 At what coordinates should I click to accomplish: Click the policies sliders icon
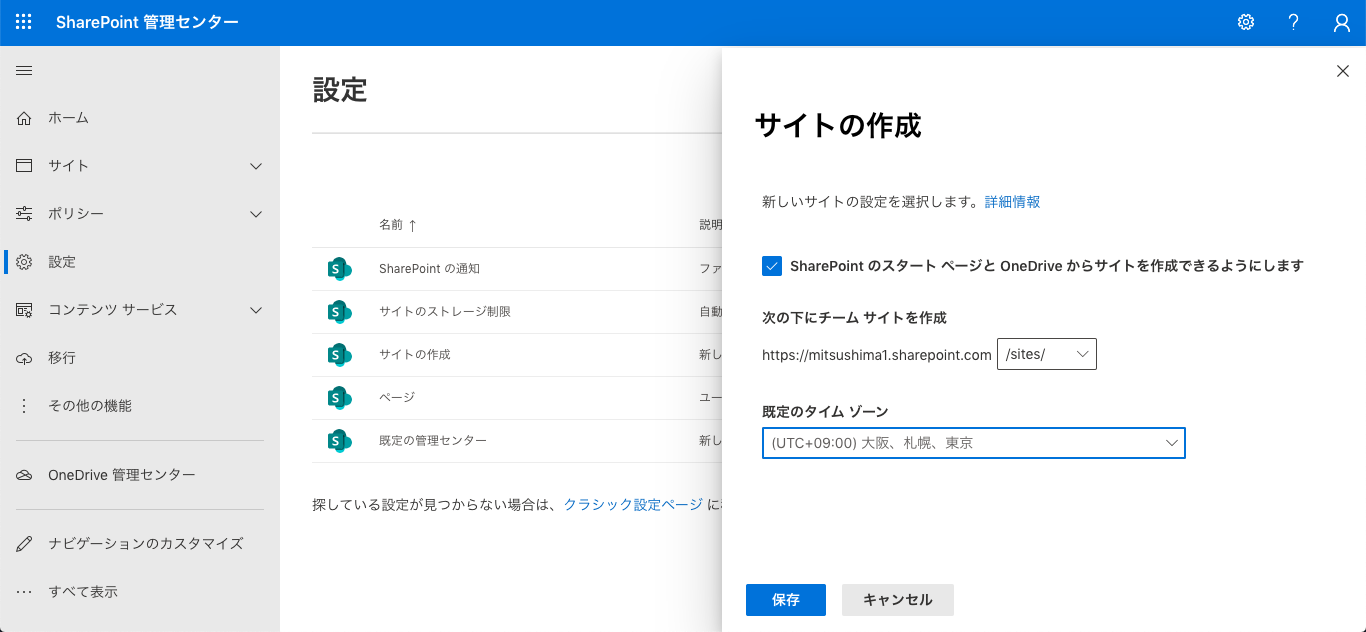[25, 214]
